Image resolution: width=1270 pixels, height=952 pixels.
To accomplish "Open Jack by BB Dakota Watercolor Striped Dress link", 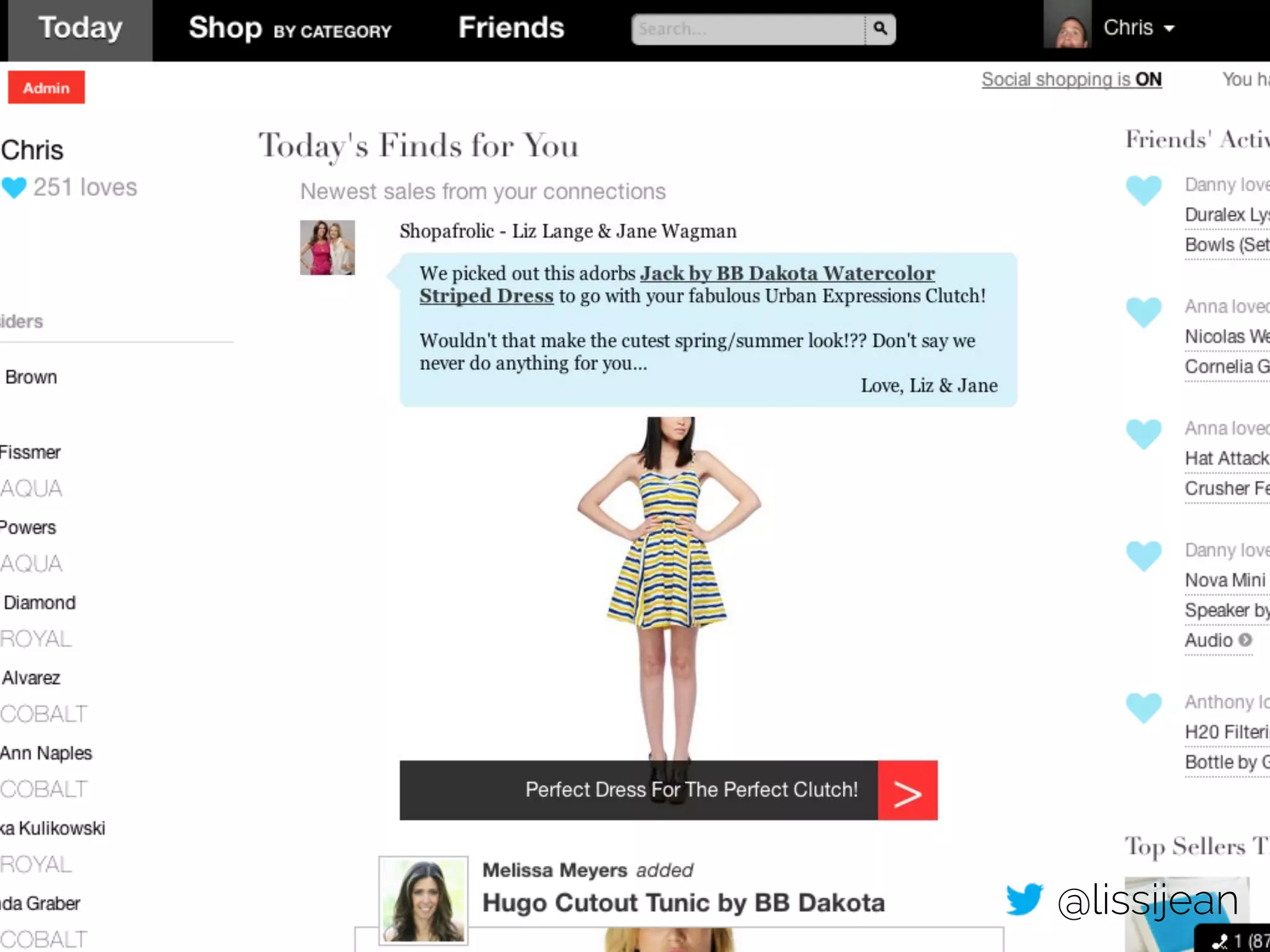I will tap(786, 273).
